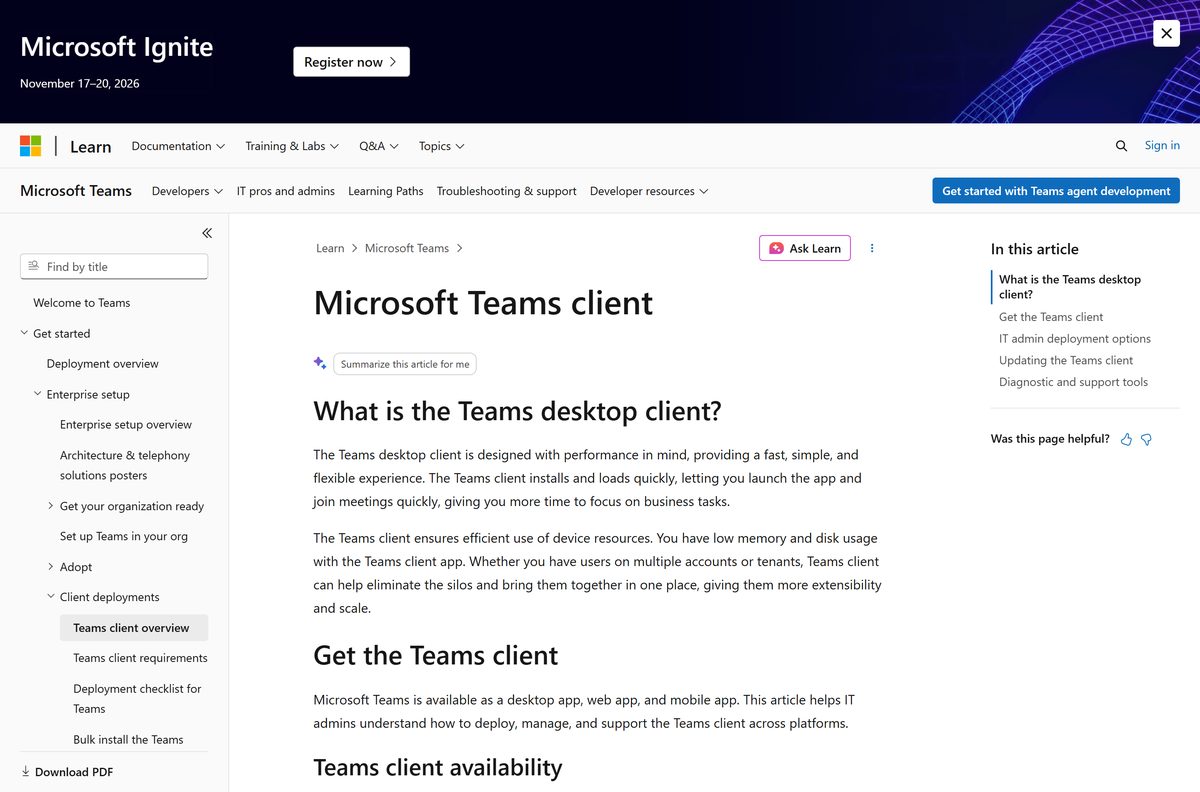This screenshot has width=1200, height=792.
Task: Click Summarize this article for me
Action: click(405, 364)
